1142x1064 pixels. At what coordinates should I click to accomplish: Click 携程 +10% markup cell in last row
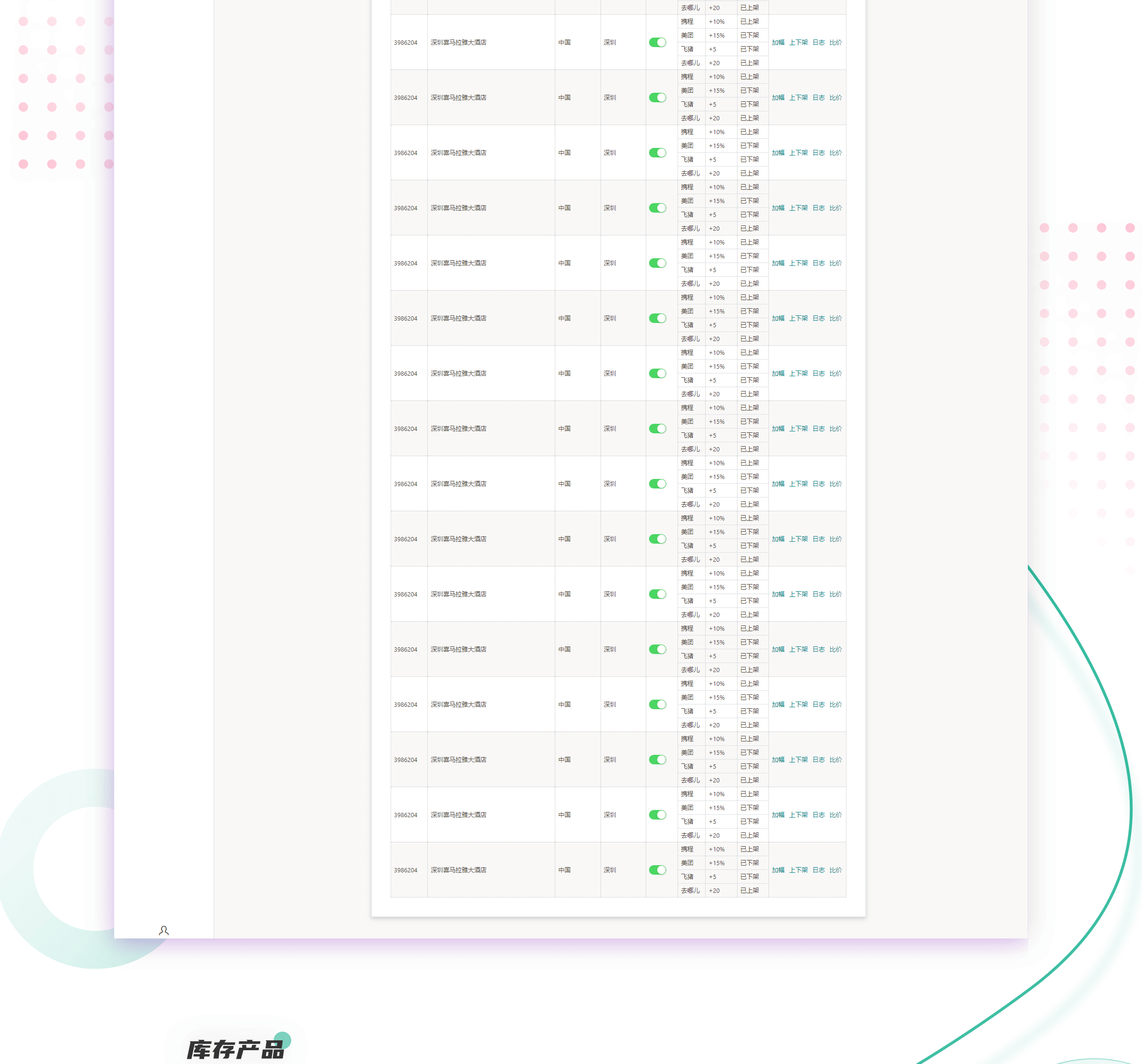click(716, 849)
